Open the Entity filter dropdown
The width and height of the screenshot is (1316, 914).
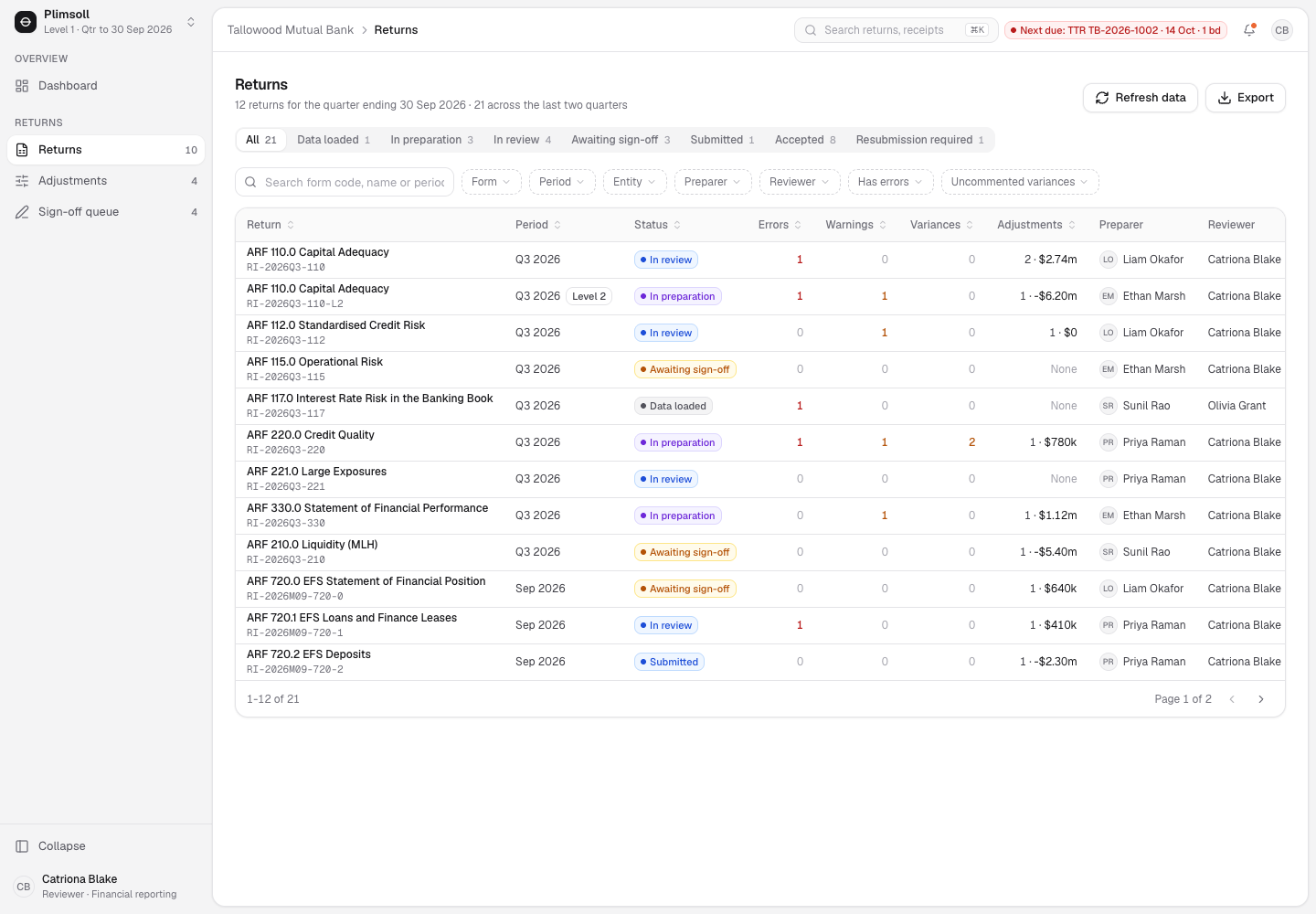[x=634, y=182]
